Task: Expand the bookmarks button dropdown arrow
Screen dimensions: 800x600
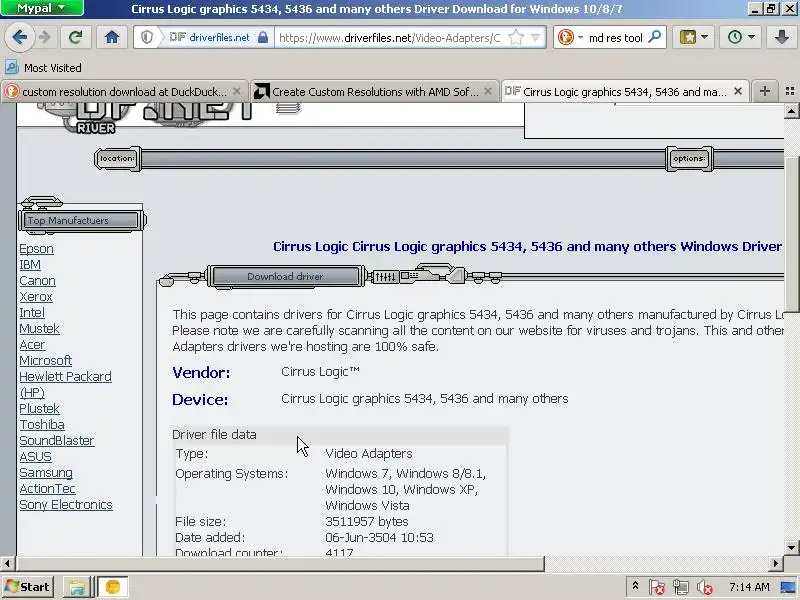Action: (705, 37)
